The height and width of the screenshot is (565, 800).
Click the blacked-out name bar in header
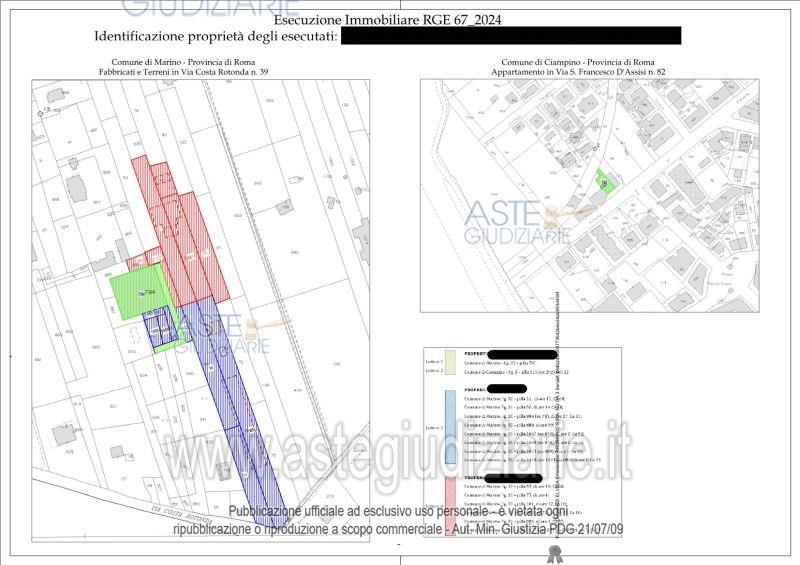tap(510, 36)
